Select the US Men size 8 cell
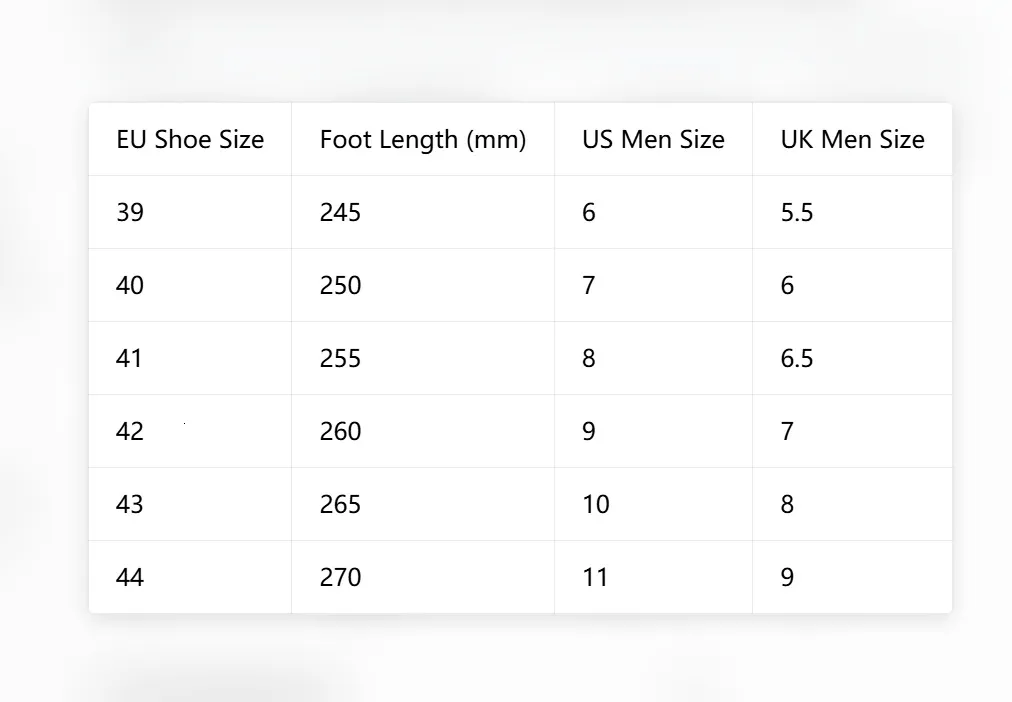Viewport: 1012px width, 702px height. [653, 358]
